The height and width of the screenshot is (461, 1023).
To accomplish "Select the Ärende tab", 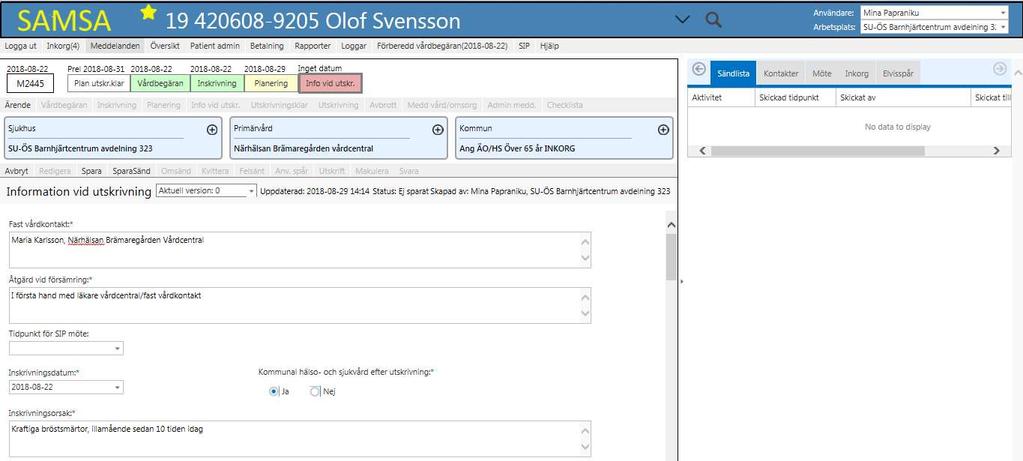I will click(18, 105).
